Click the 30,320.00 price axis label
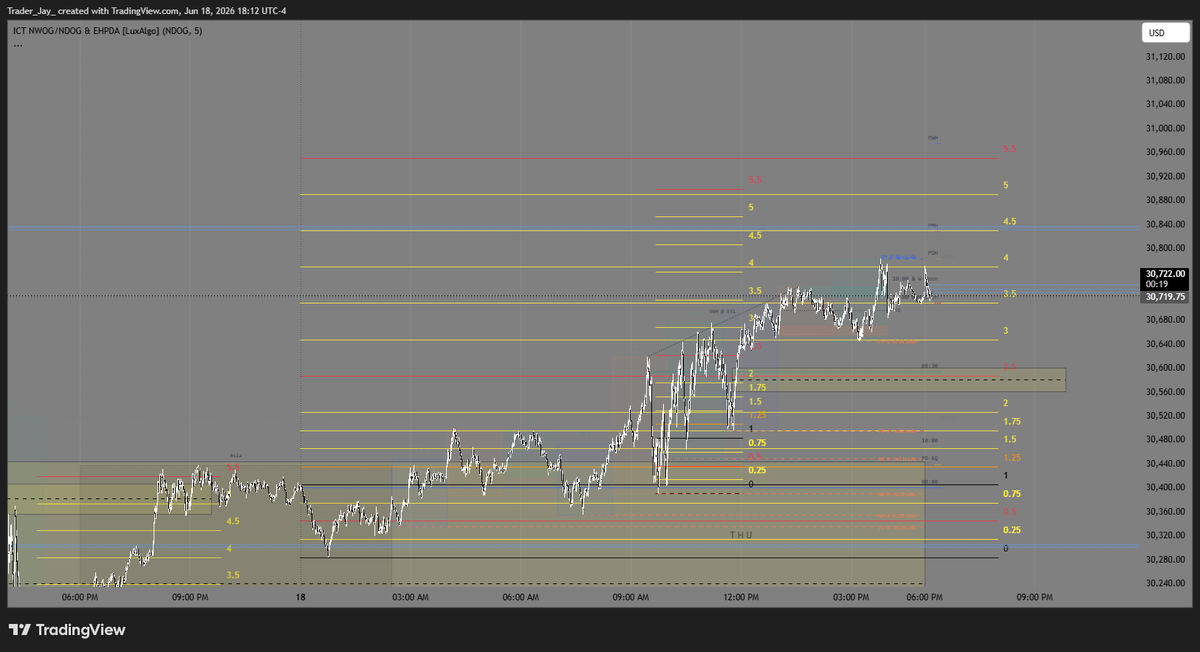 (1166, 536)
